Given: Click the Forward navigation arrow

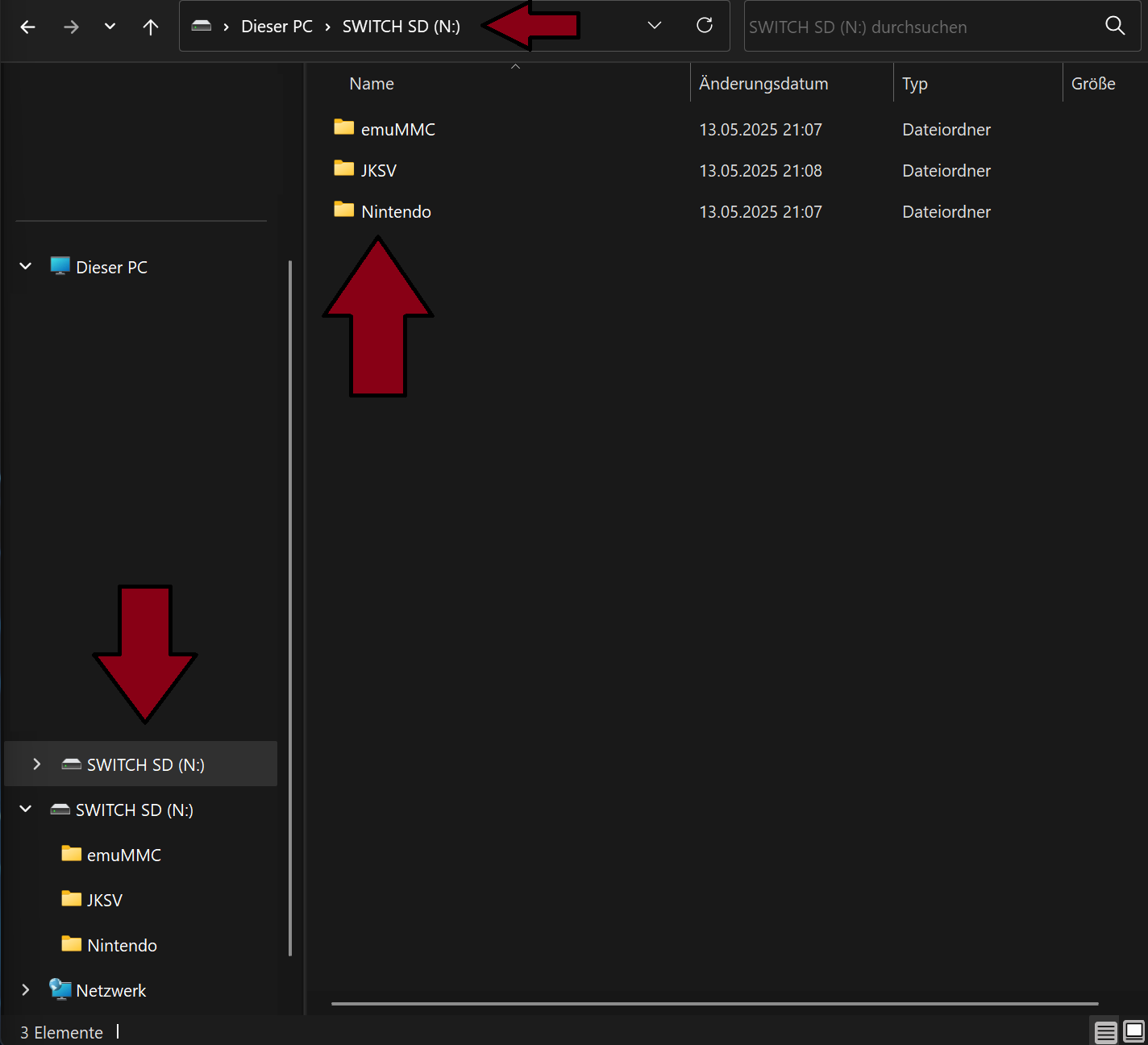Looking at the screenshot, I should 71,27.
